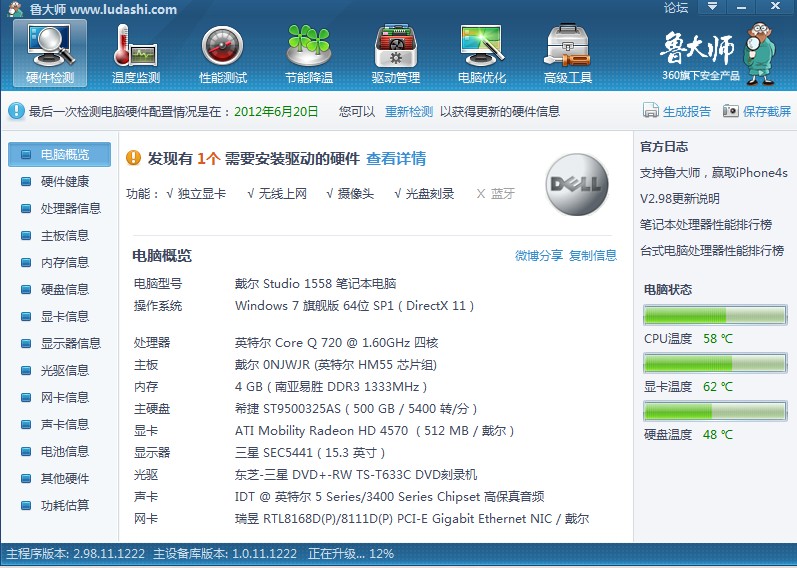
Task: Click 生成报告 link
Action: click(687, 111)
